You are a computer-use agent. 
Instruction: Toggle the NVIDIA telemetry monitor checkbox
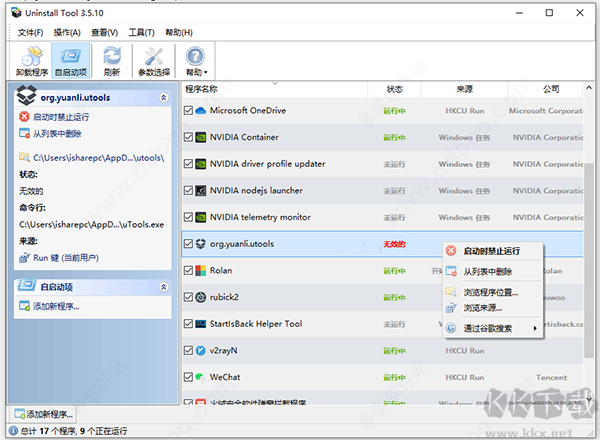(188, 217)
